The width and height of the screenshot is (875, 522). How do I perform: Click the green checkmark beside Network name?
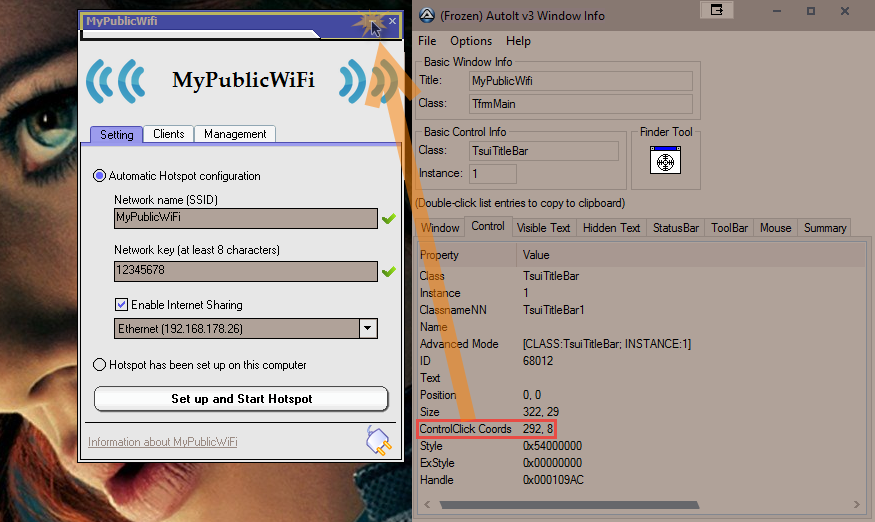[x=389, y=217]
